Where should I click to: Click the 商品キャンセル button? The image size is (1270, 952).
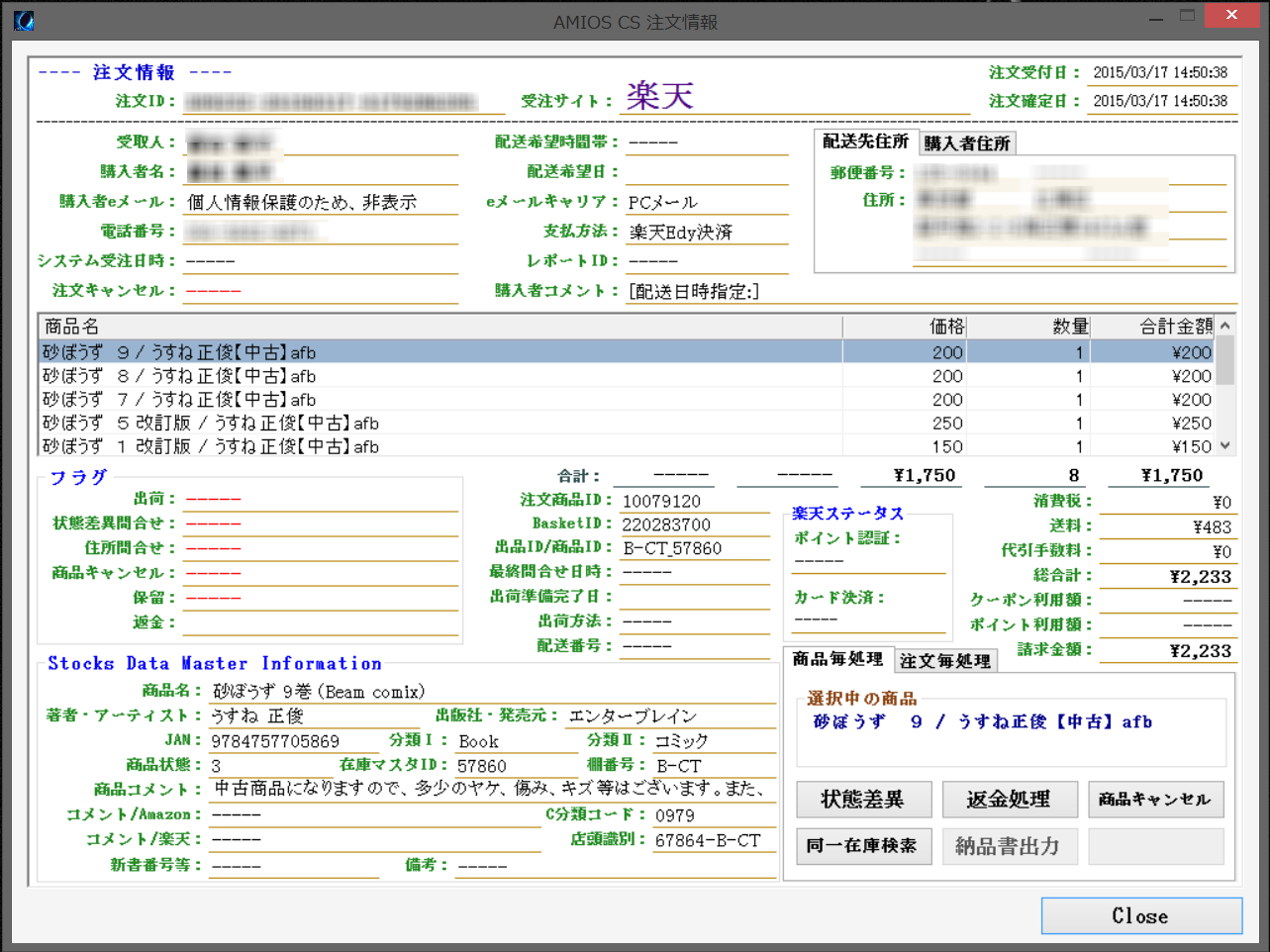click(1155, 799)
